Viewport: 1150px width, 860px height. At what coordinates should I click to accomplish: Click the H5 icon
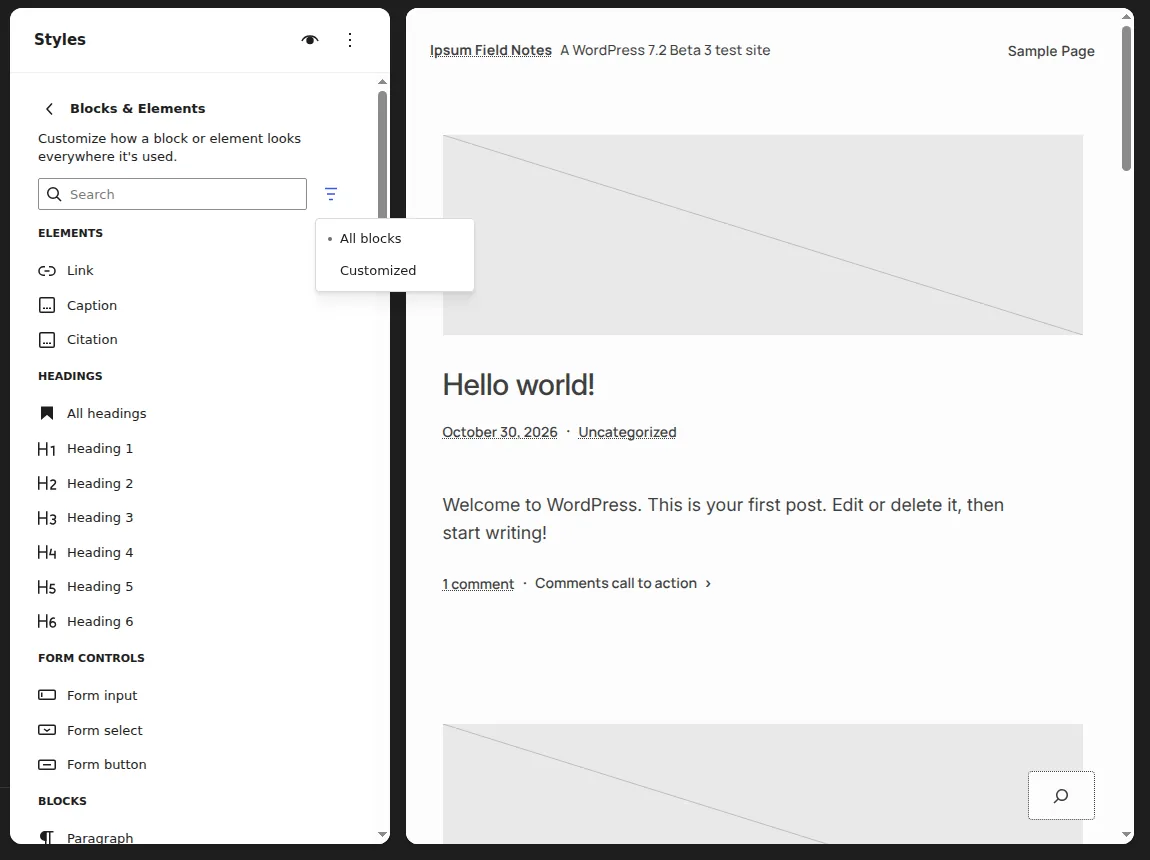point(47,587)
